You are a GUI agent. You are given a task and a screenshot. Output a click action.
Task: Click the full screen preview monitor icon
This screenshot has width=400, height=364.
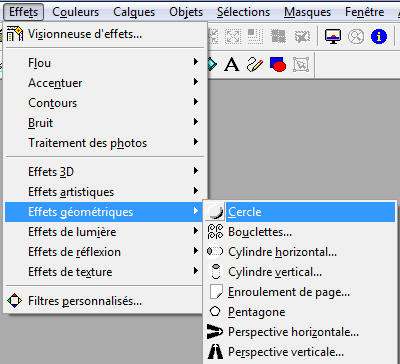tap(333, 36)
